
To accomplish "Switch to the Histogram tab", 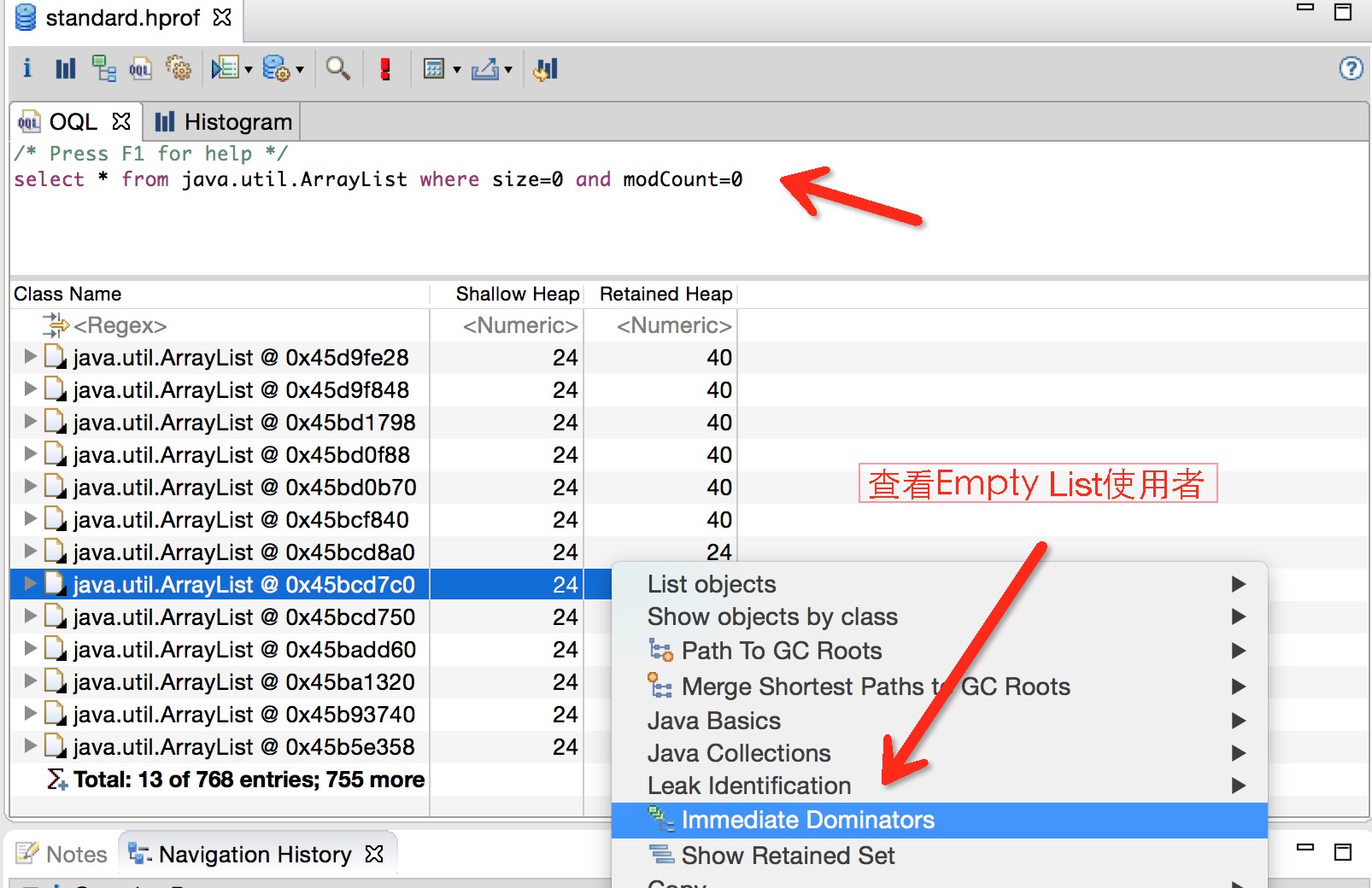I will [x=223, y=122].
